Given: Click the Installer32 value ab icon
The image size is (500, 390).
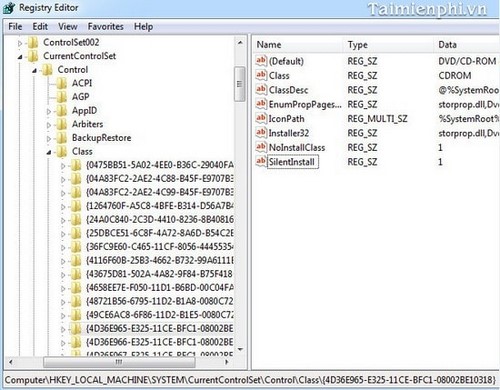Looking at the screenshot, I should click(261, 133).
